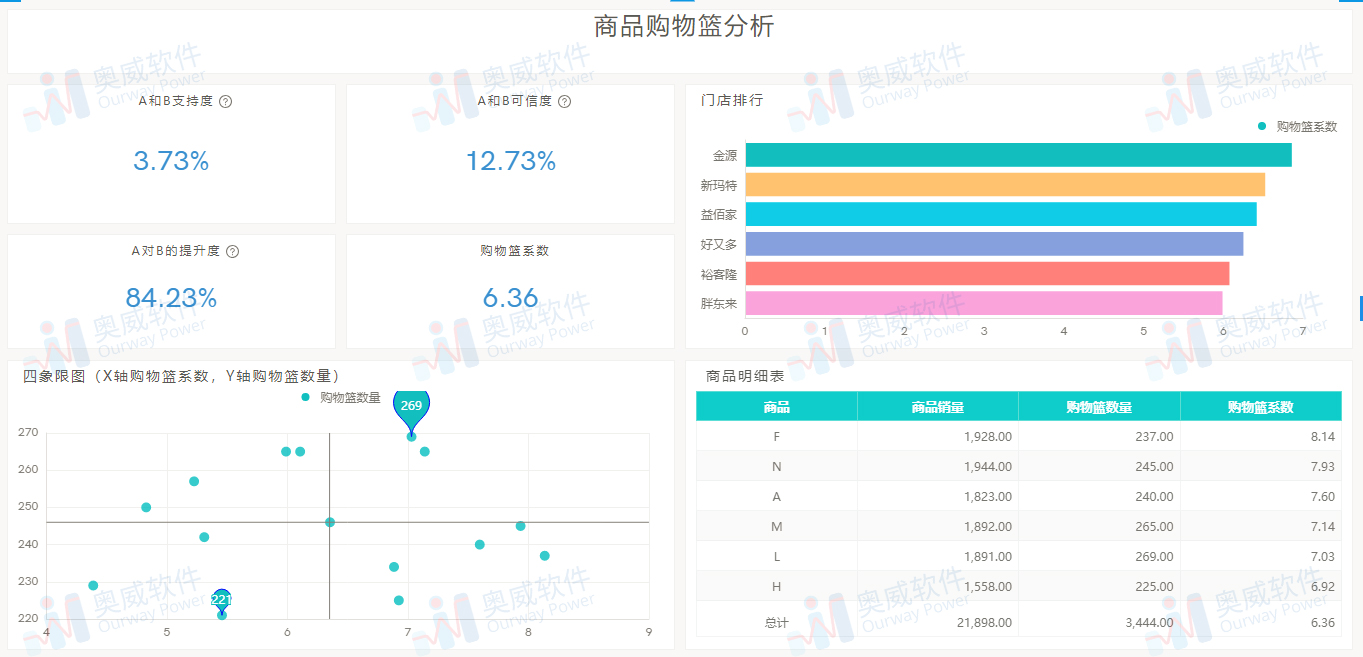The width and height of the screenshot is (1363, 657).
Task: Select product F row in detail table
Action: pyautogui.click(x=777, y=437)
